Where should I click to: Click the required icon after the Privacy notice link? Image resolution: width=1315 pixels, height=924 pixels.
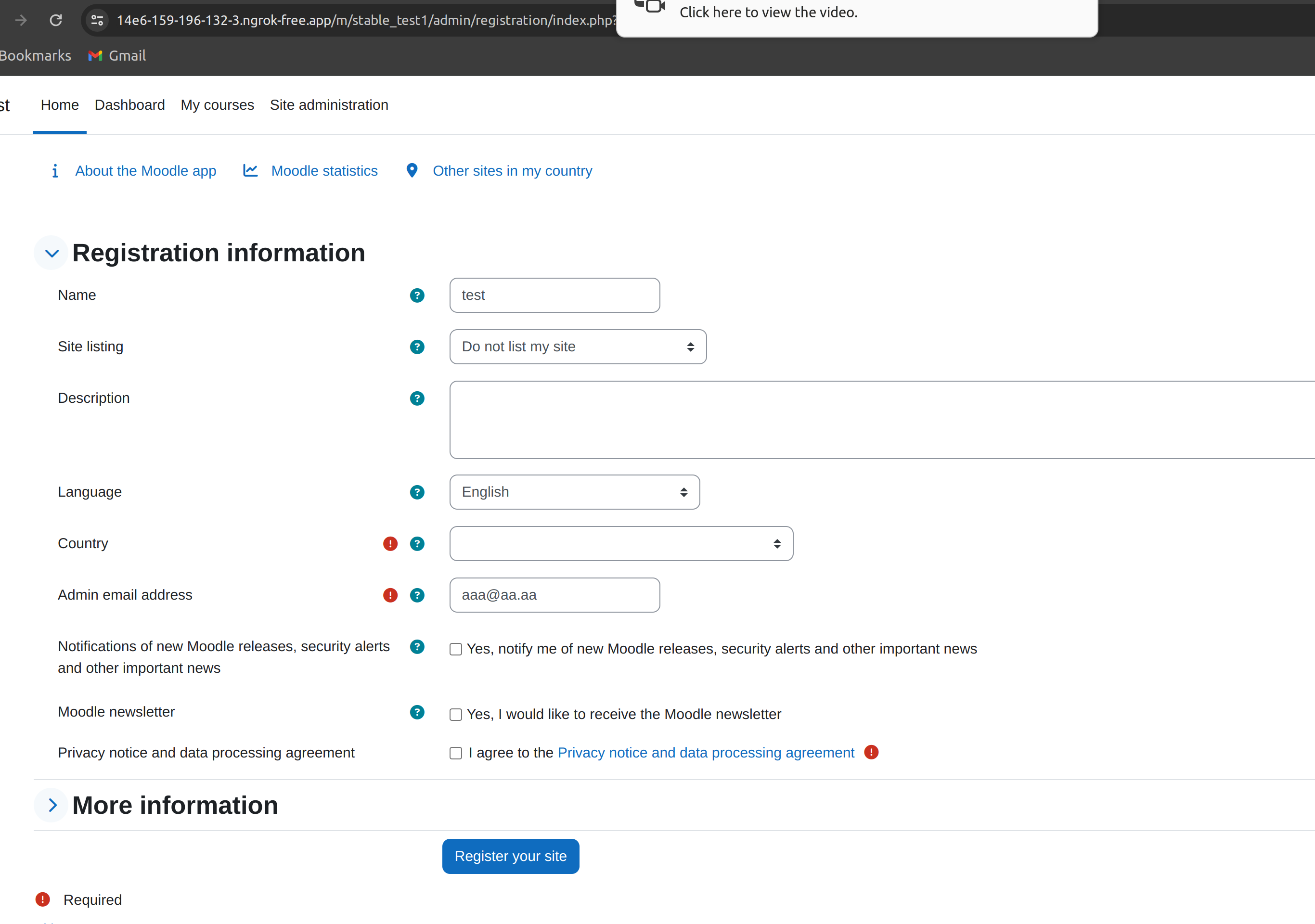click(871, 752)
